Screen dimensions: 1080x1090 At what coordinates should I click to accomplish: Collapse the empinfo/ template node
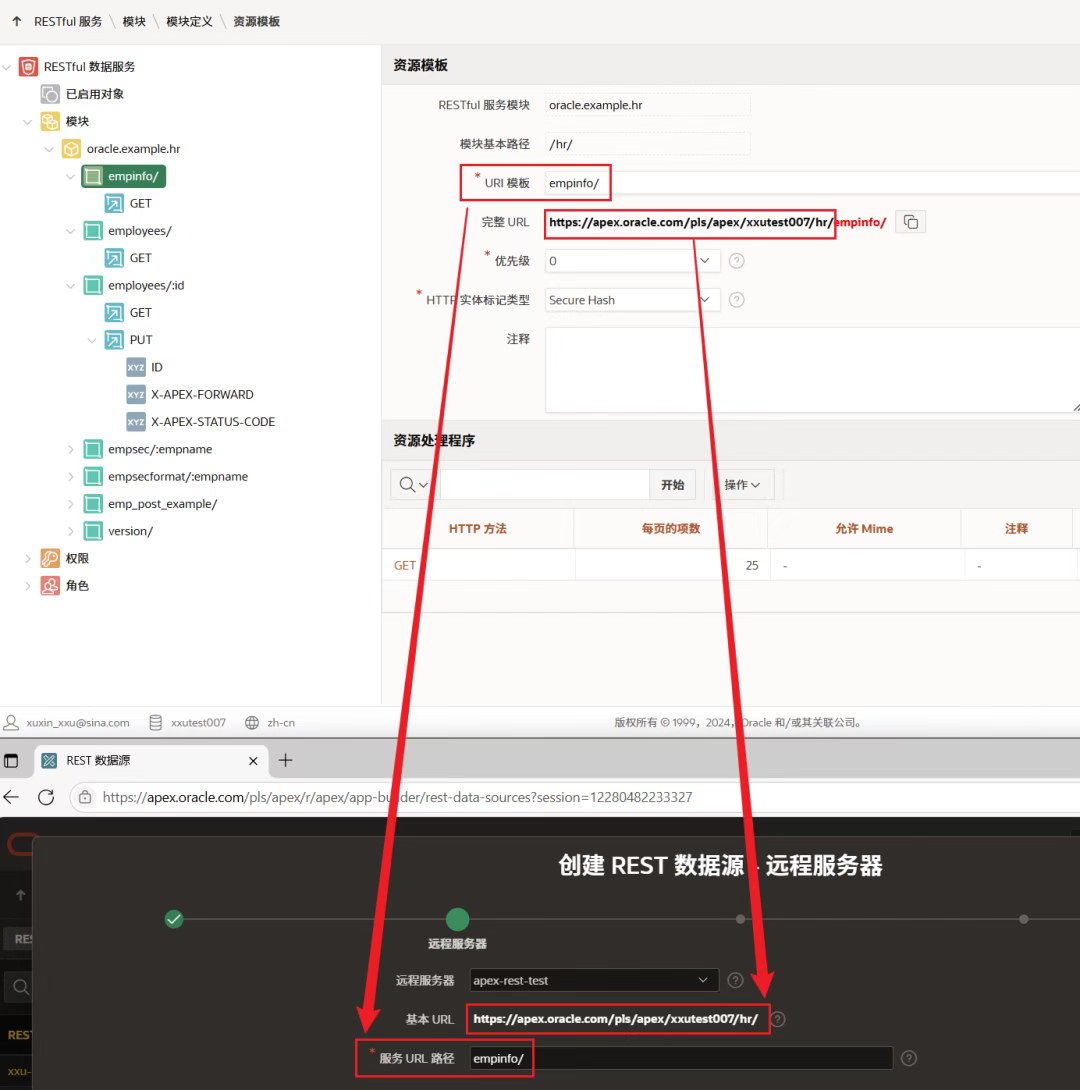pyautogui.click(x=70, y=177)
